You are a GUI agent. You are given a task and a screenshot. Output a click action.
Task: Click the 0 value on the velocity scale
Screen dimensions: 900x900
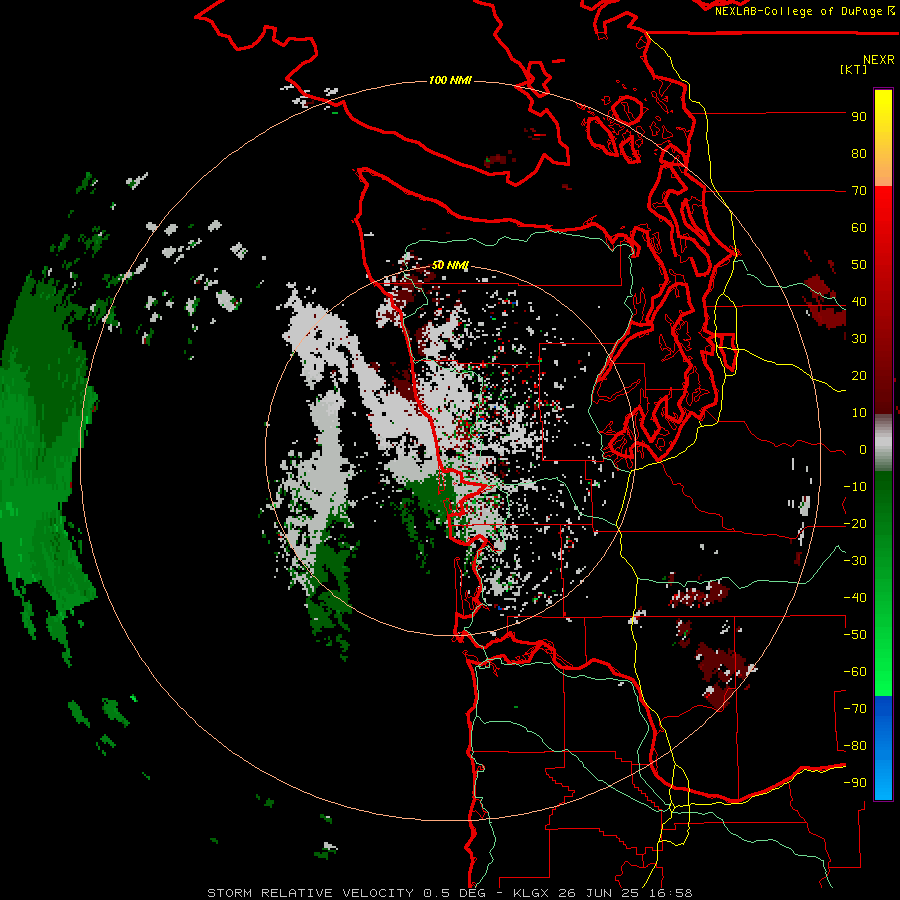(x=863, y=450)
